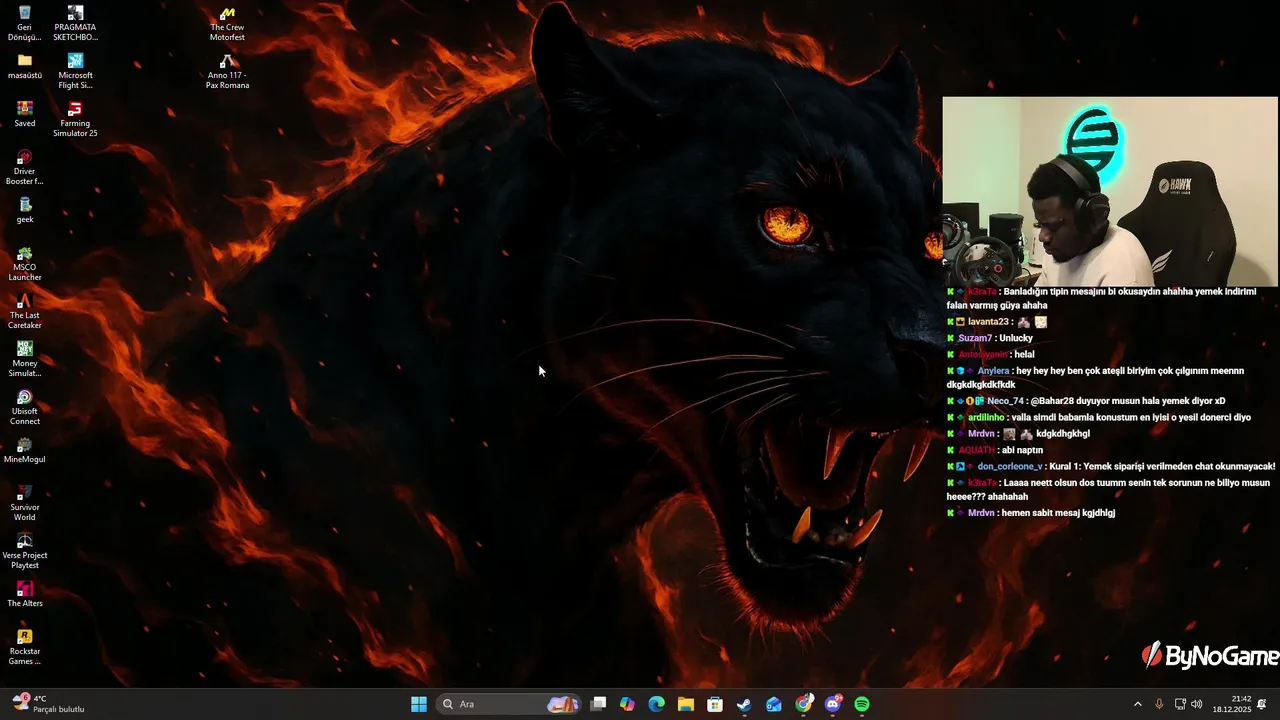Launch Copilot from the taskbar
The width and height of the screenshot is (1280, 720).
click(x=627, y=704)
